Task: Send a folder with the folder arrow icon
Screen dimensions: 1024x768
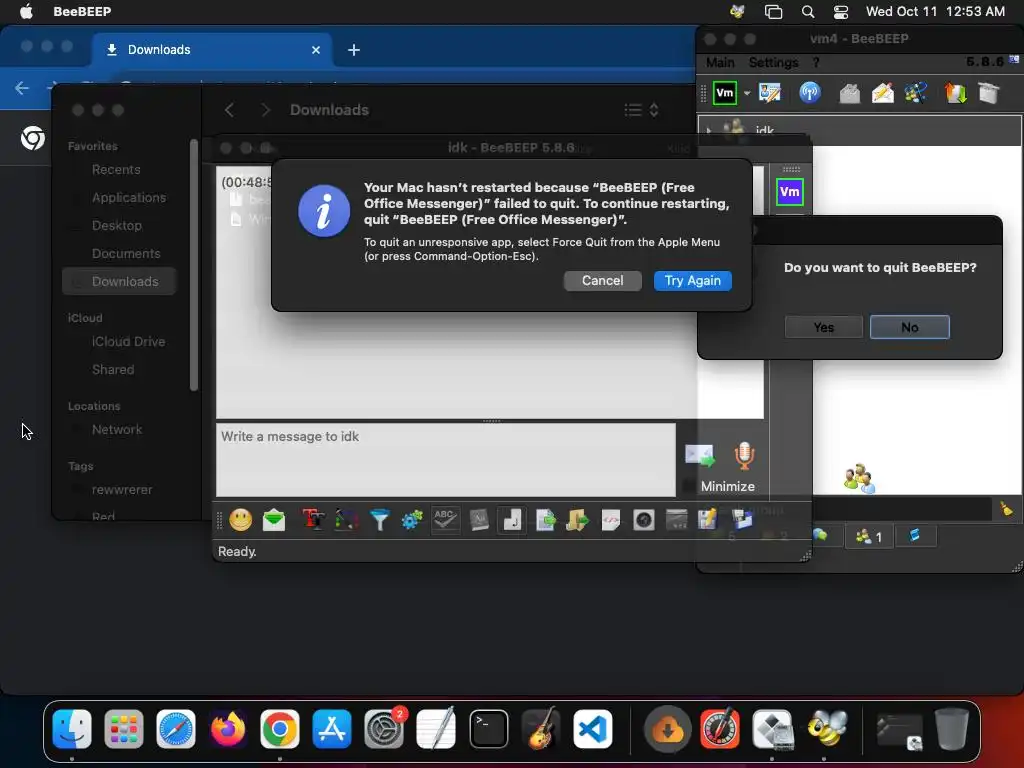Action: pos(577,520)
